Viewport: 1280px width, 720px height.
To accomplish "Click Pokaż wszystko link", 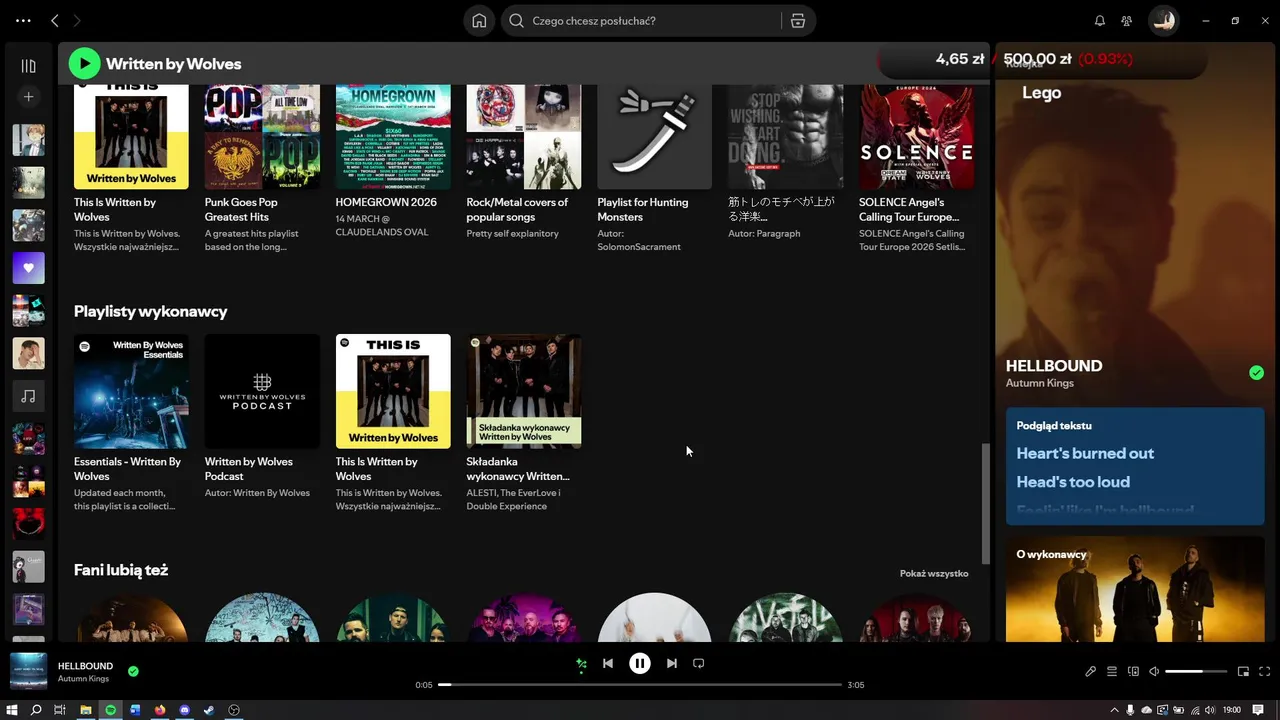I will click(934, 573).
